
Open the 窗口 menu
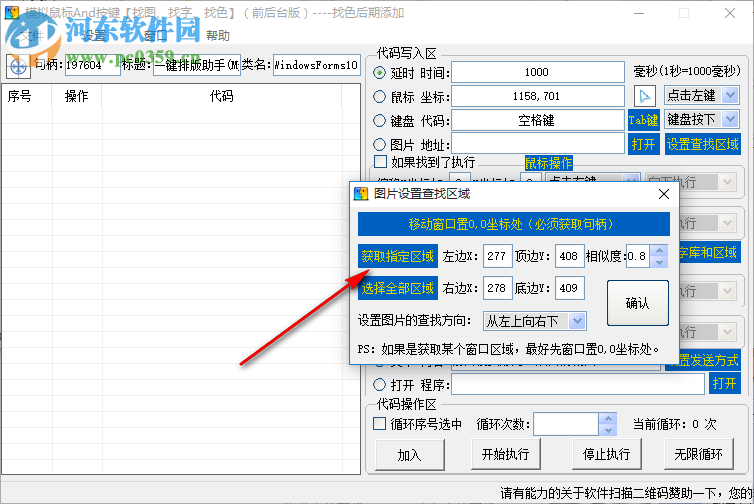[155, 36]
